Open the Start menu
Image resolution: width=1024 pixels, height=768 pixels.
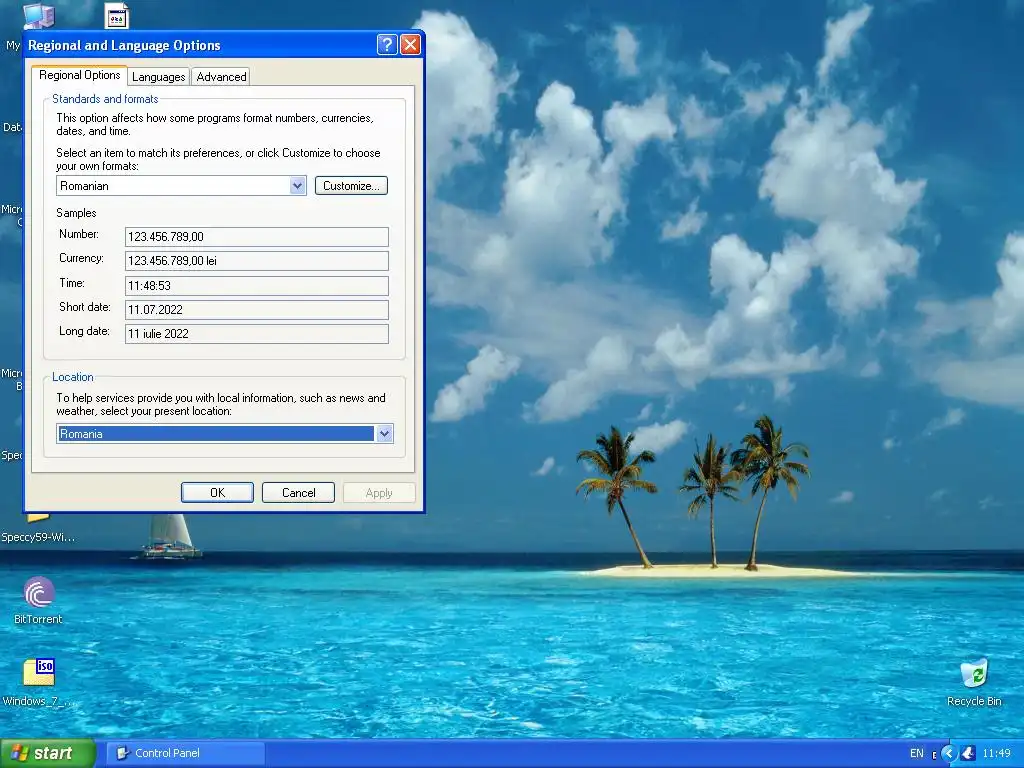click(48, 754)
